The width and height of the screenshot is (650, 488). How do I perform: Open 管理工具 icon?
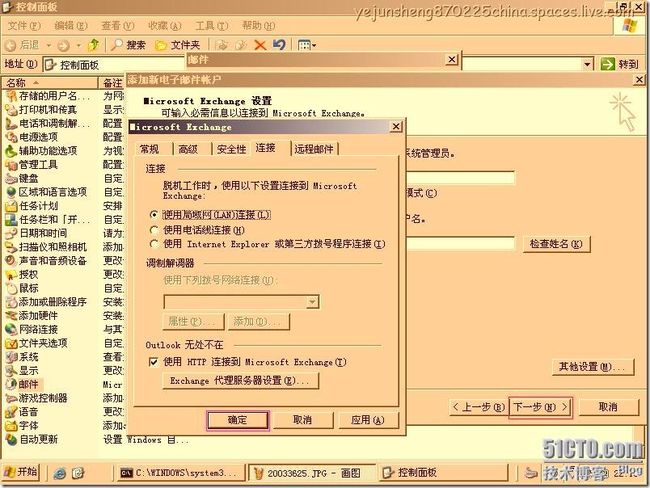(x=11, y=165)
